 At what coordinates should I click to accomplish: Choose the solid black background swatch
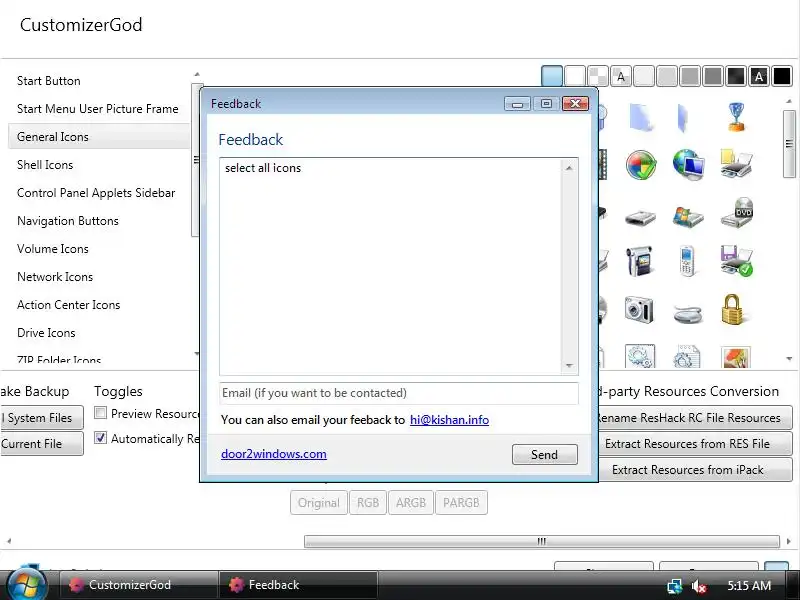[782, 76]
